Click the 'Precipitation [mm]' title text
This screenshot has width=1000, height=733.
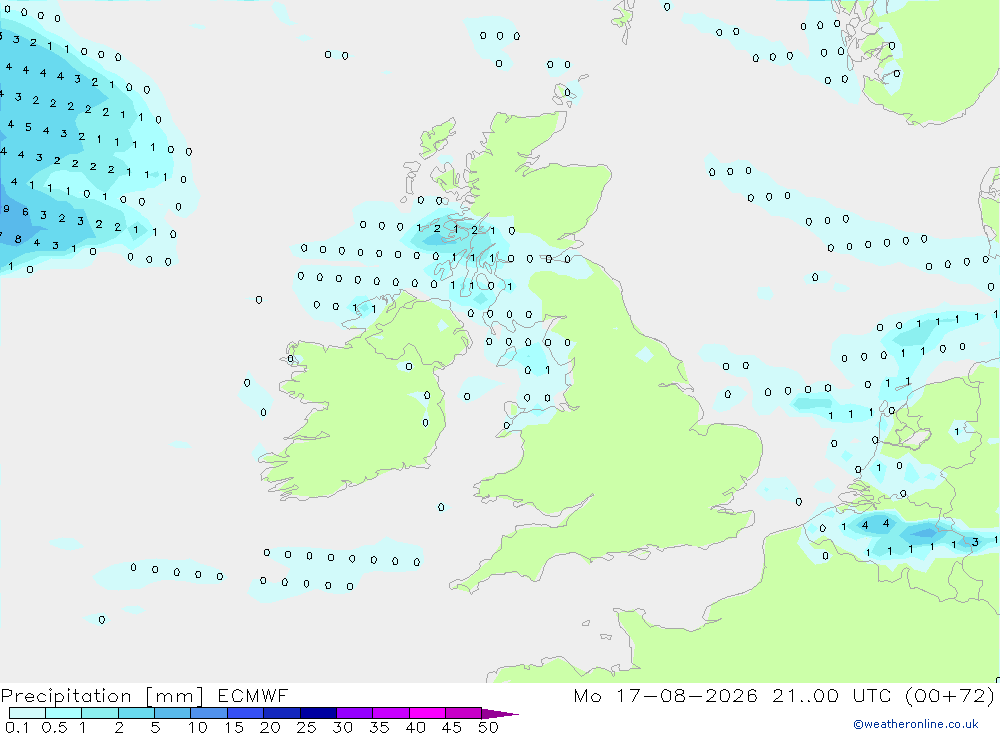pyautogui.click(x=102, y=696)
